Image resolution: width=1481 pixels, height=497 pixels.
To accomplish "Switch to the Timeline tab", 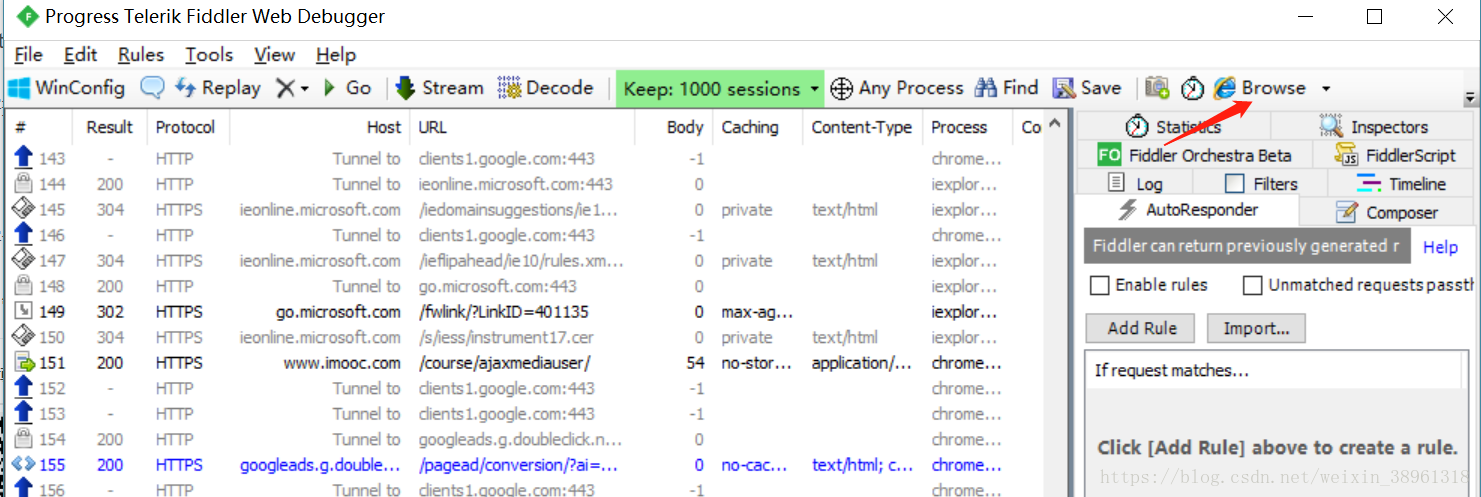I will click(x=1402, y=184).
